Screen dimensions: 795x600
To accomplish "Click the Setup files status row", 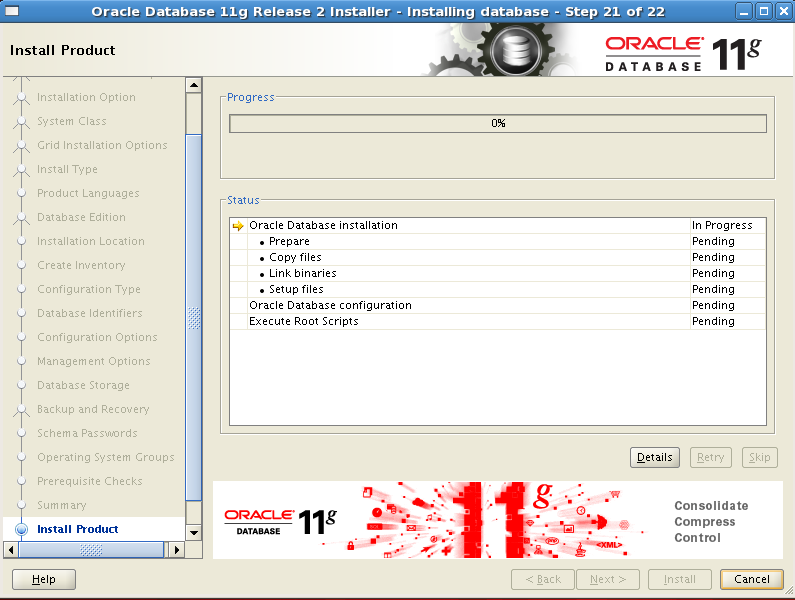I will click(x=497, y=289).
